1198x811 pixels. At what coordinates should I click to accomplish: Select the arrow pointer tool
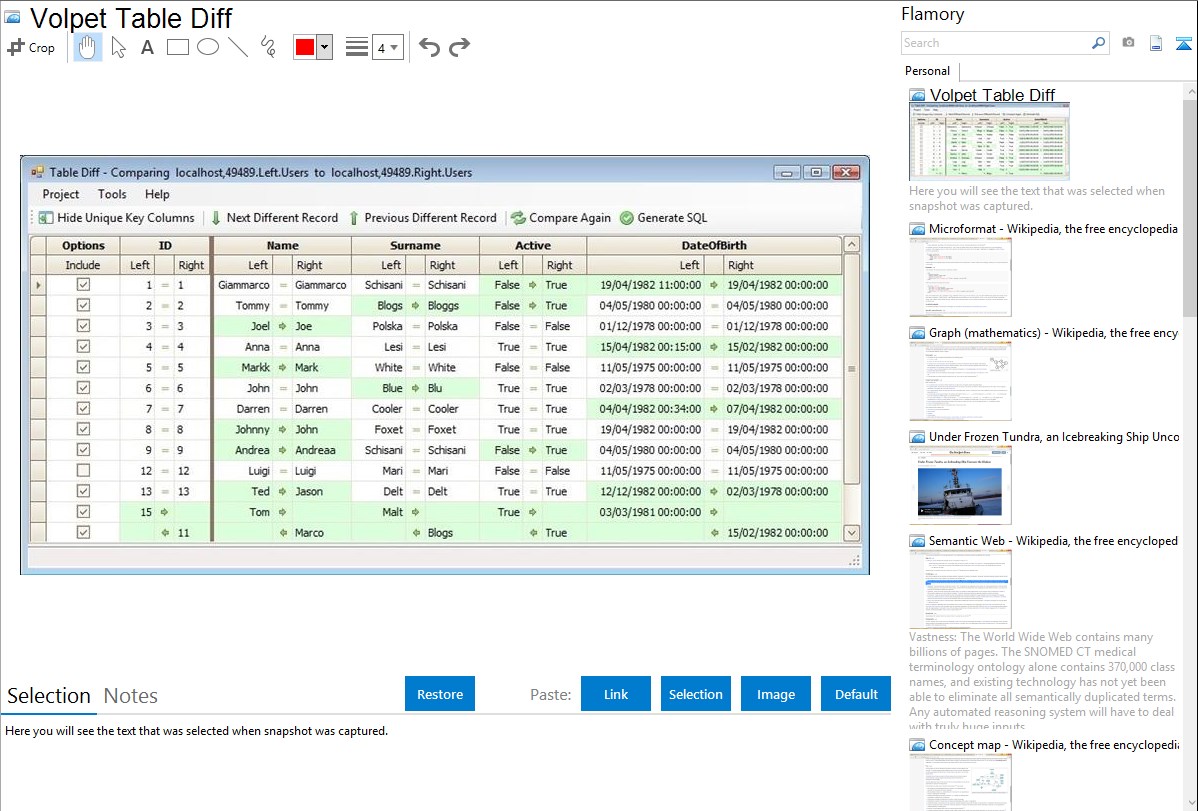118,47
